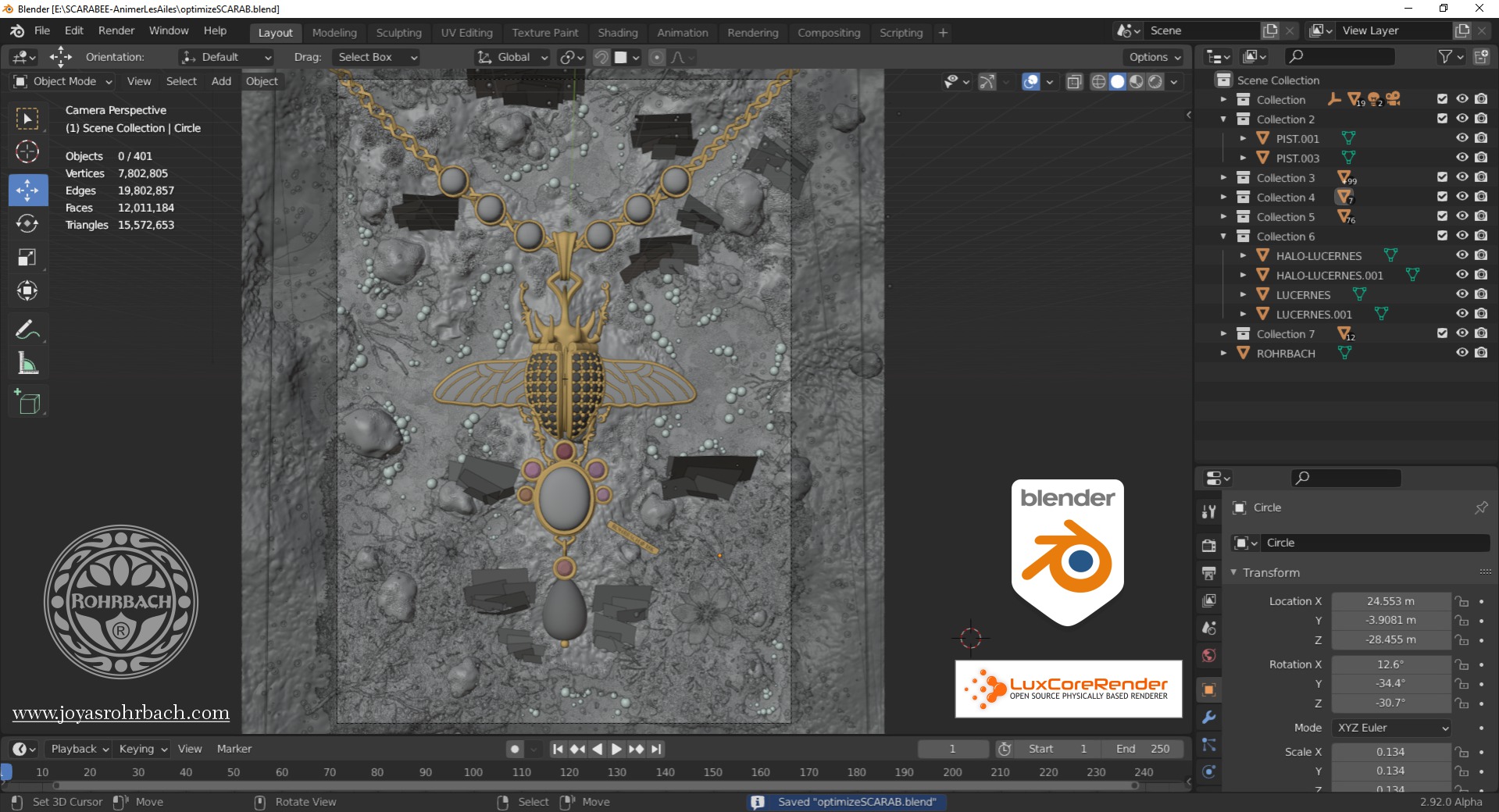Select the Annotate pencil tool
This screenshot has width=1499, height=812.
[x=27, y=330]
